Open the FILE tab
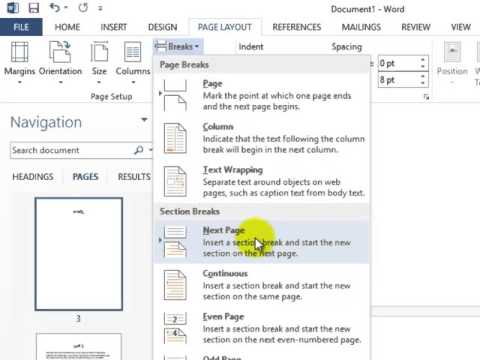Image resolution: width=480 pixels, height=360 pixels. pyautogui.click(x=21, y=27)
